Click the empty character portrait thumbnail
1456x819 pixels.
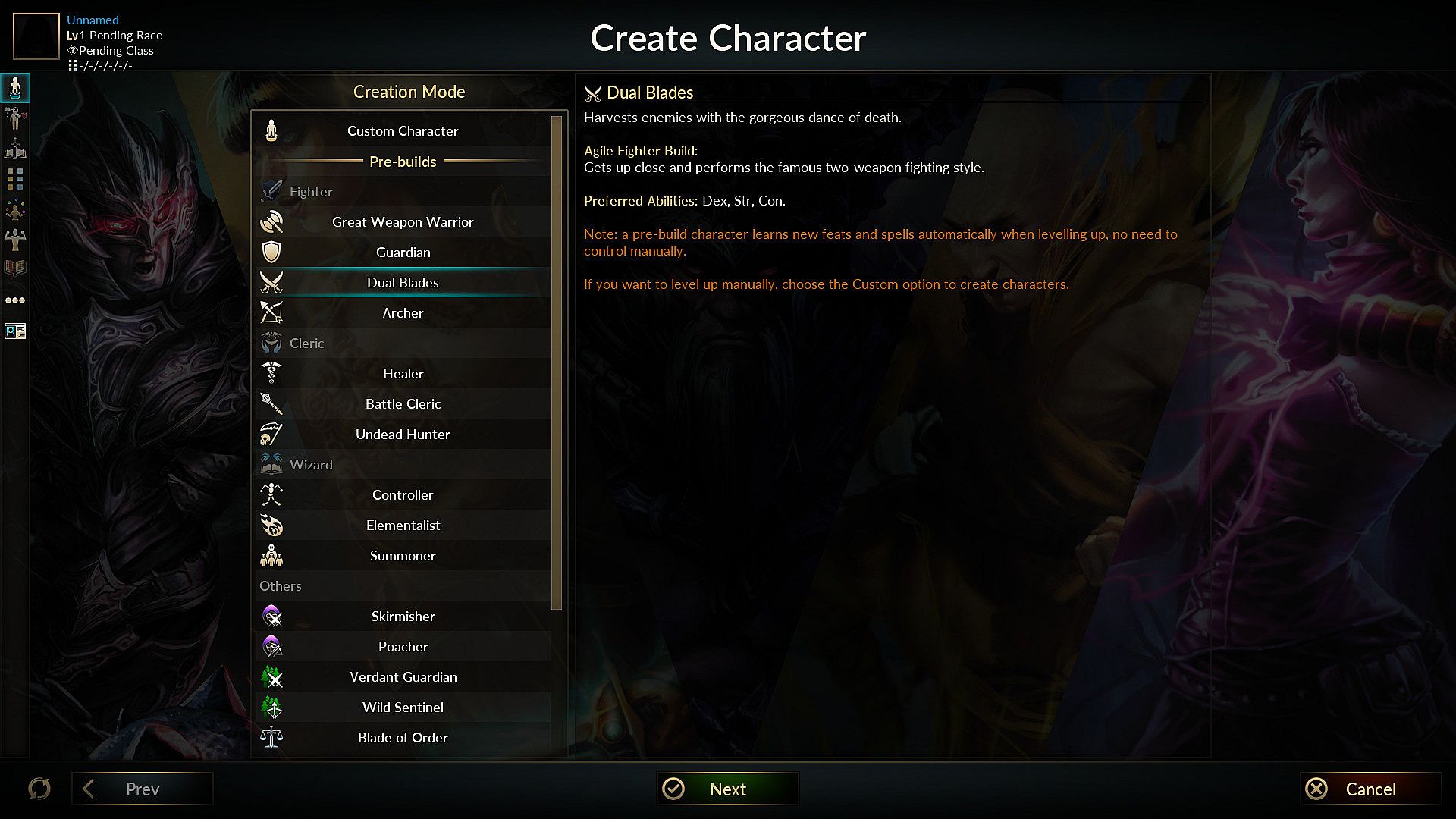coord(36,36)
